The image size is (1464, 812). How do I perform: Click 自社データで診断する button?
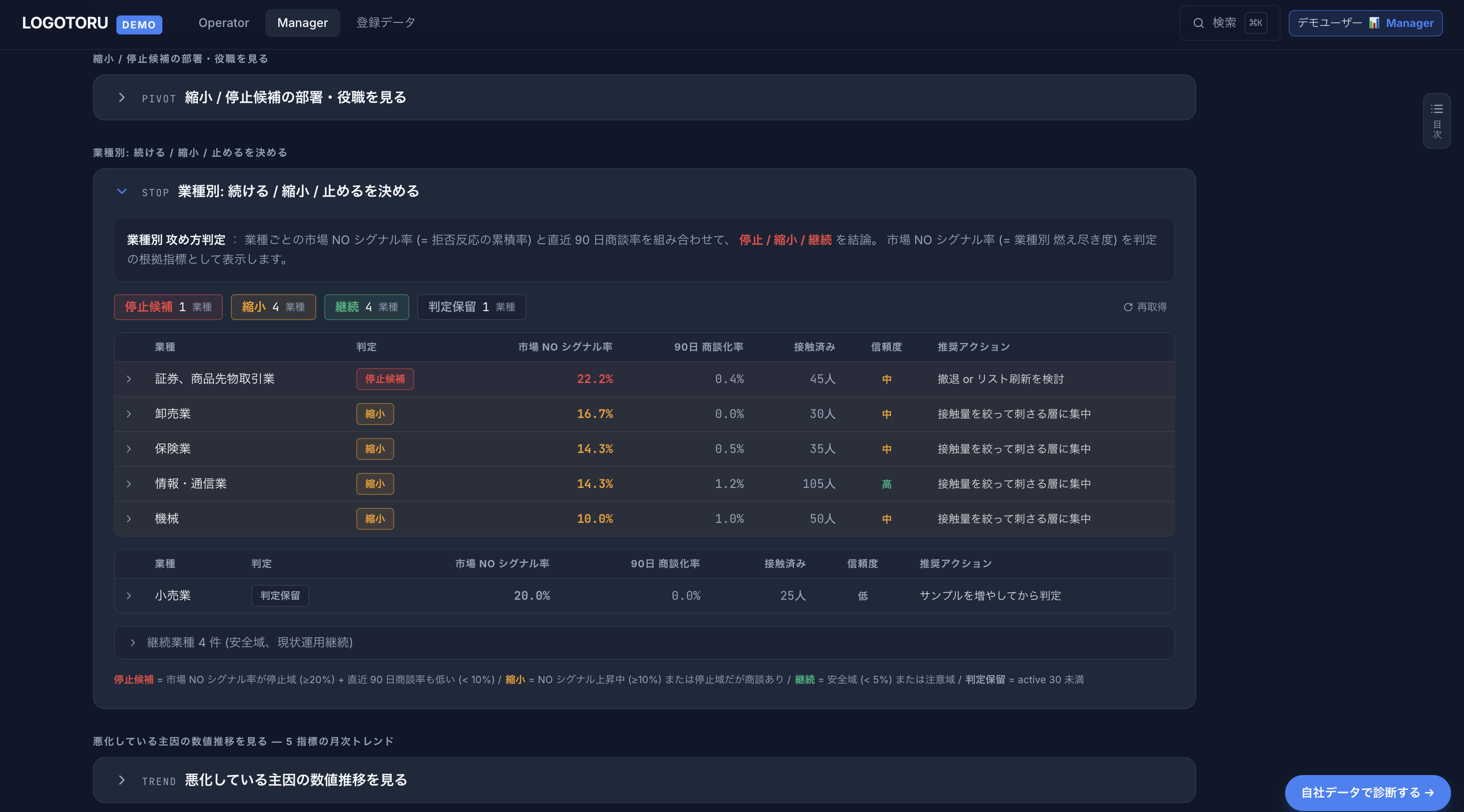coord(1368,793)
